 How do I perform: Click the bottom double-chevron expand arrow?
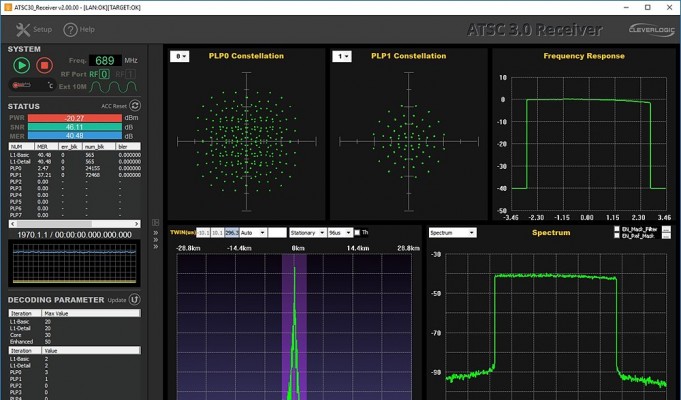coord(155,247)
